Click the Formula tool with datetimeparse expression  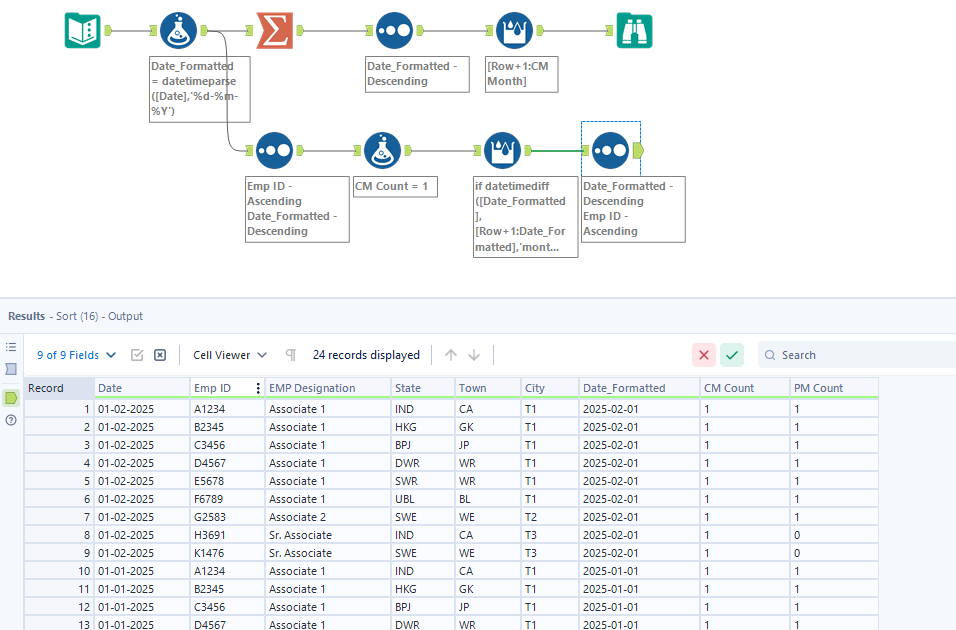[x=178, y=30]
